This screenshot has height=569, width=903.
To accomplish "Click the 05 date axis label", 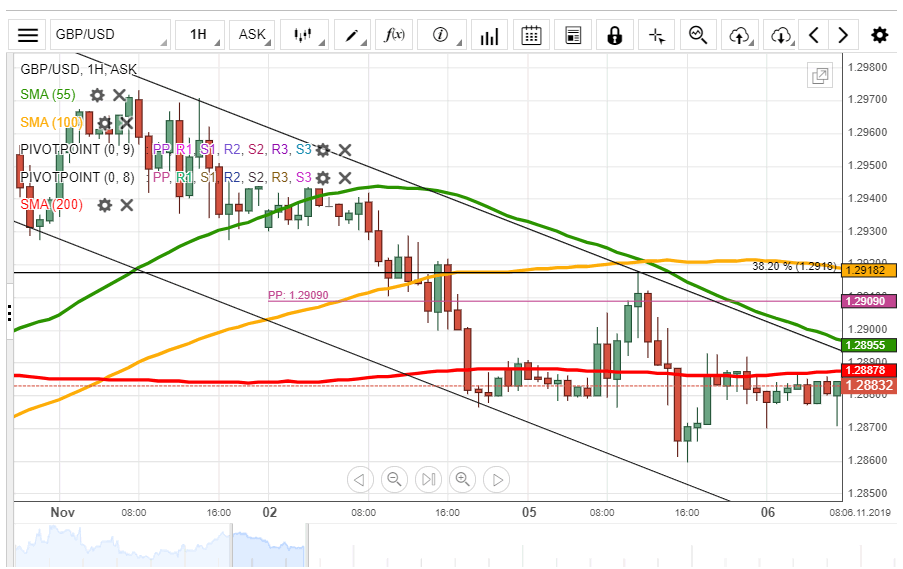I will [x=529, y=512].
